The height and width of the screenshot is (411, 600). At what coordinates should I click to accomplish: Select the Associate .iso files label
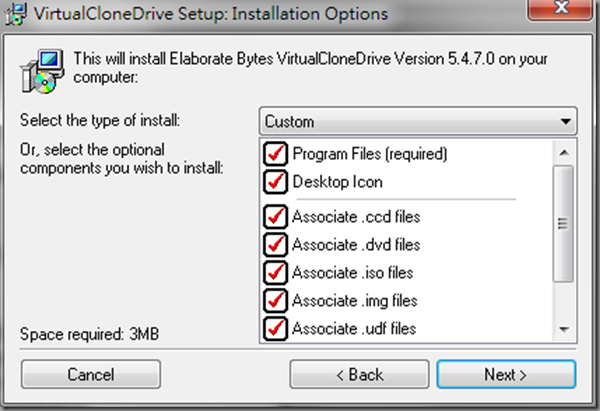coord(352,273)
